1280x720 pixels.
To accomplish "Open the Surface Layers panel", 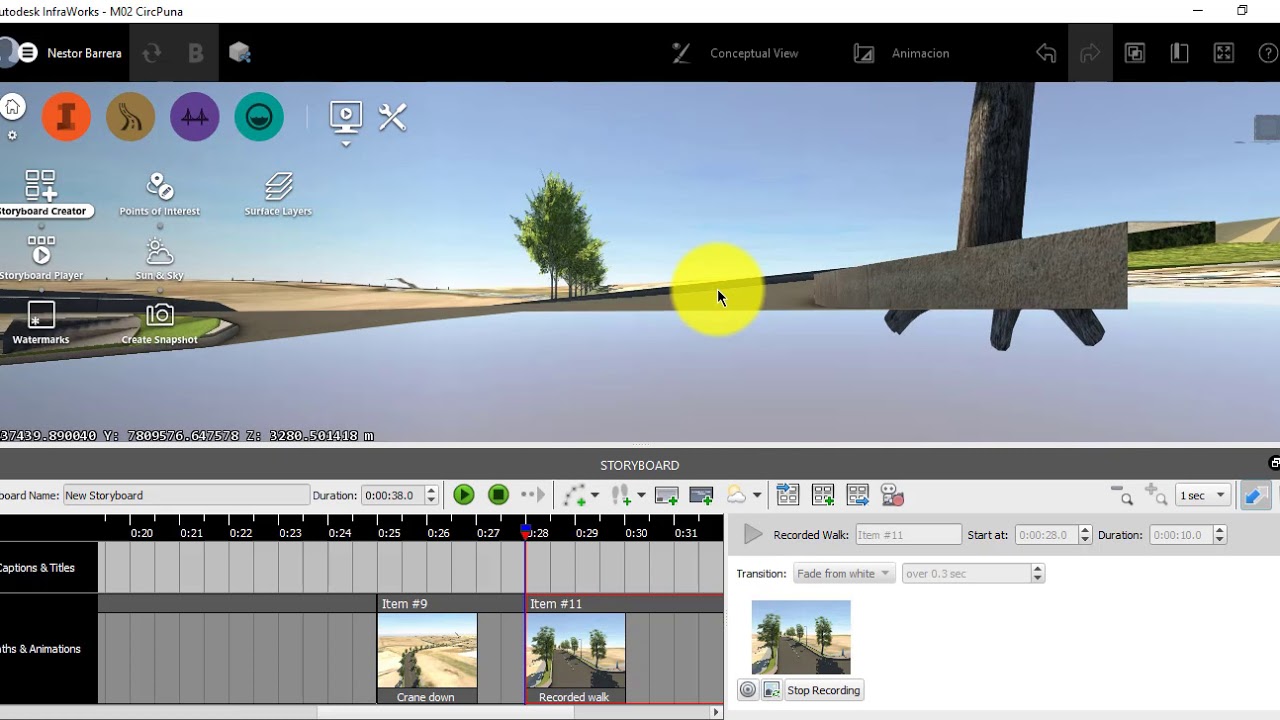I will 278,192.
